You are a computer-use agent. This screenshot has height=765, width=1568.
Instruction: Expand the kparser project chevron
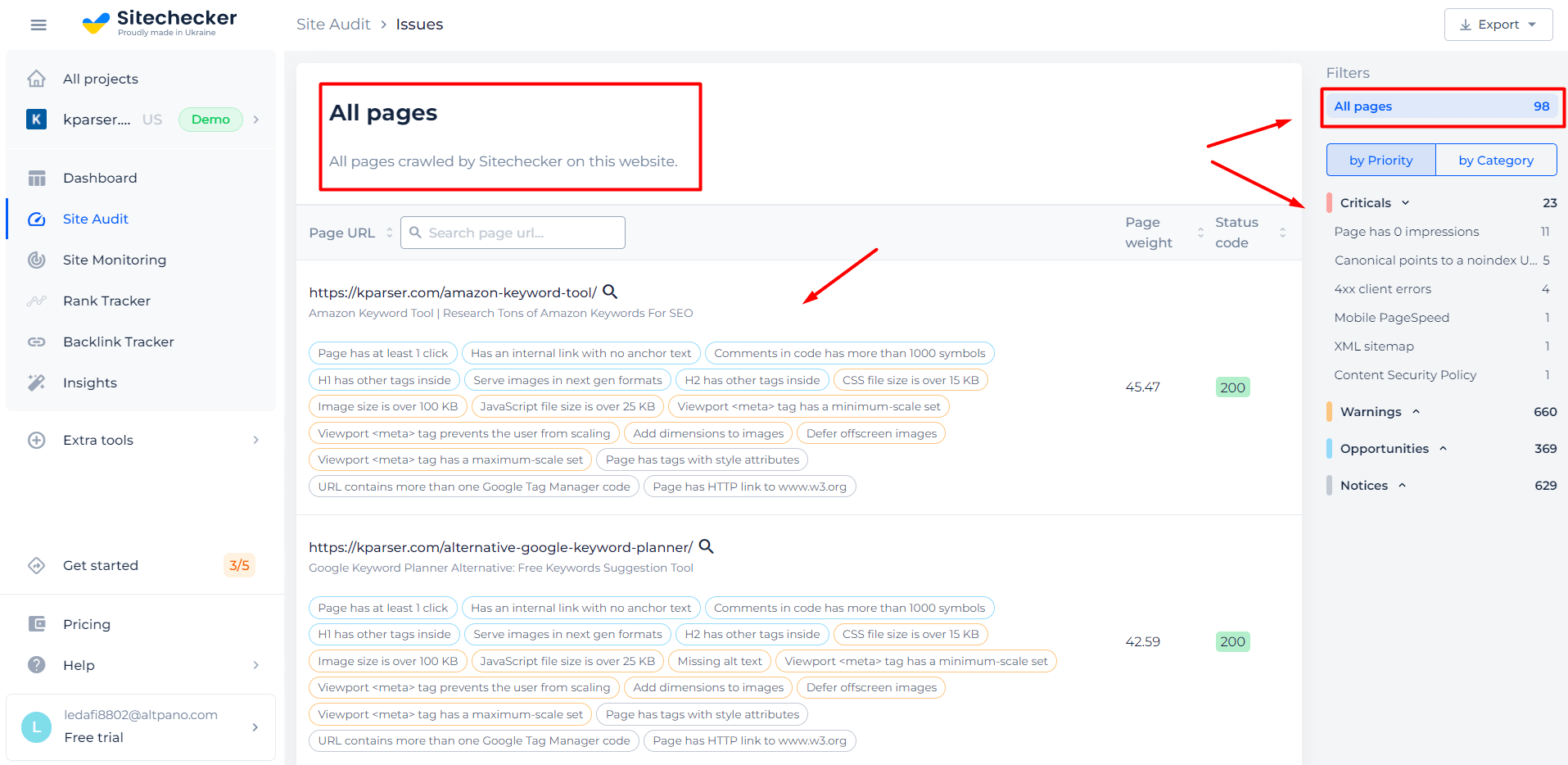[x=256, y=120]
